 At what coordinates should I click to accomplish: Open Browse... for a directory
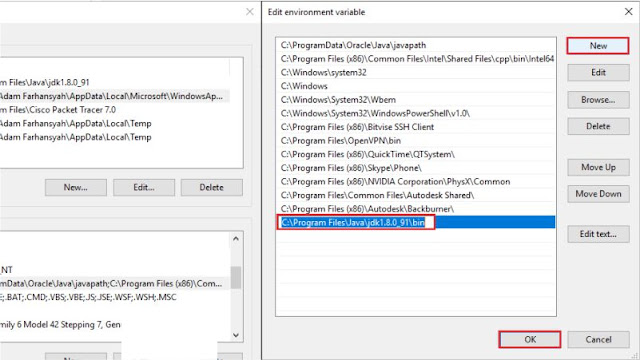click(x=598, y=100)
